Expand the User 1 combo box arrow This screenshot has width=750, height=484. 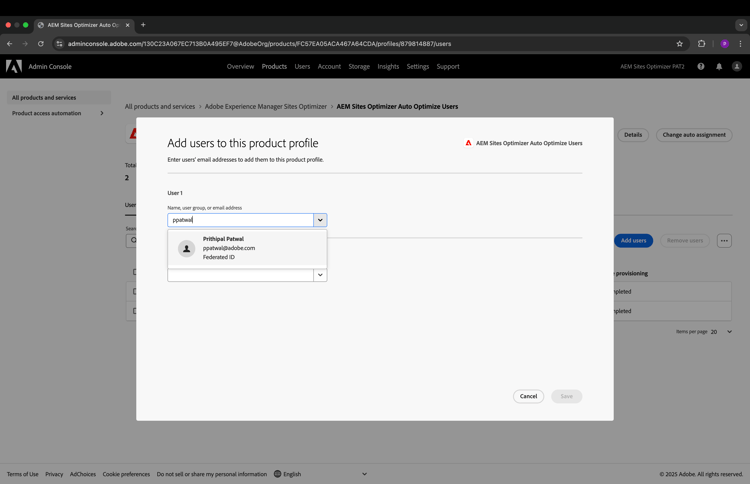pyautogui.click(x=320, y=220)
